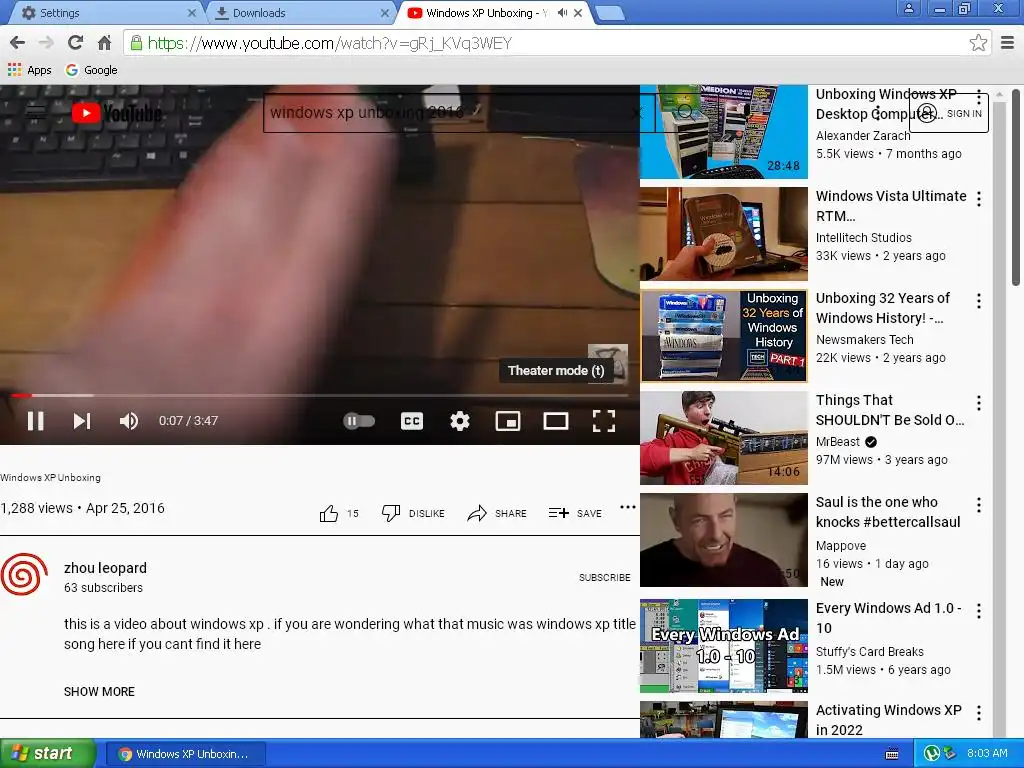Open the YouTube hamburger guide menu
The height and width of the screenshot is (768, 1024).
(x=36, y=113)
